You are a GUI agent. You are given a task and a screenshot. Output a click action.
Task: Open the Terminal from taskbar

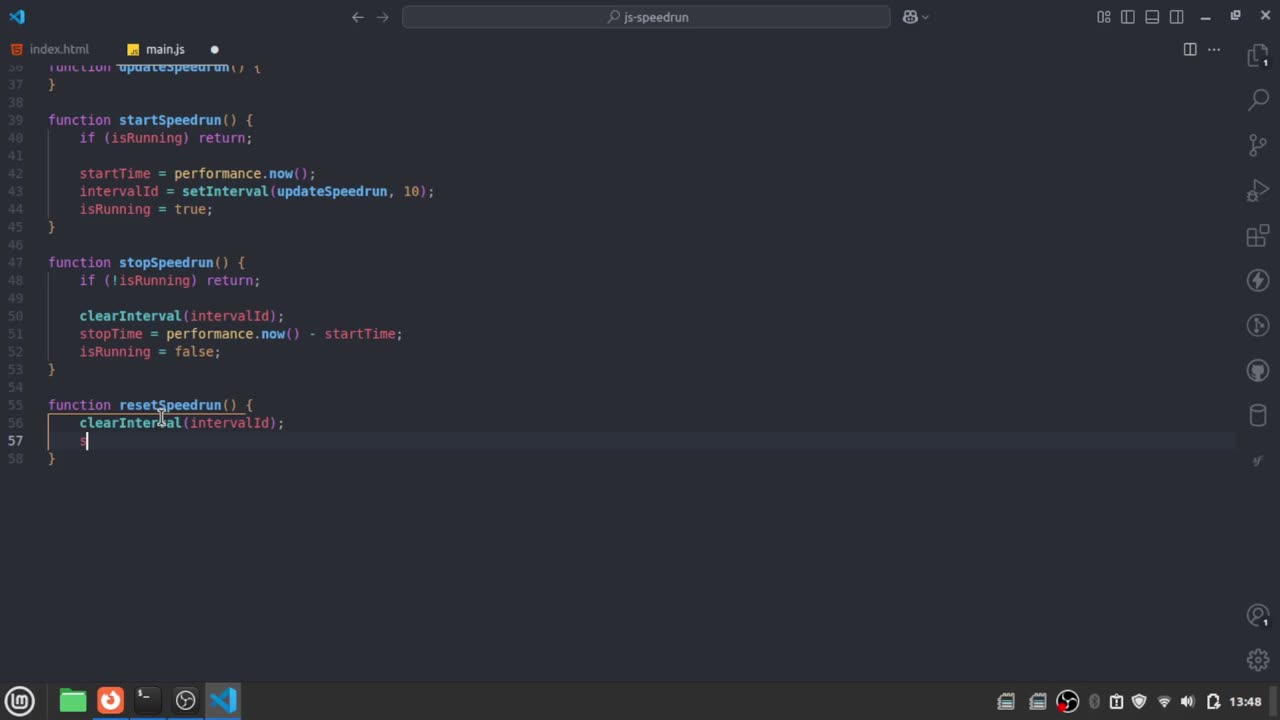[x=147, y=701]
